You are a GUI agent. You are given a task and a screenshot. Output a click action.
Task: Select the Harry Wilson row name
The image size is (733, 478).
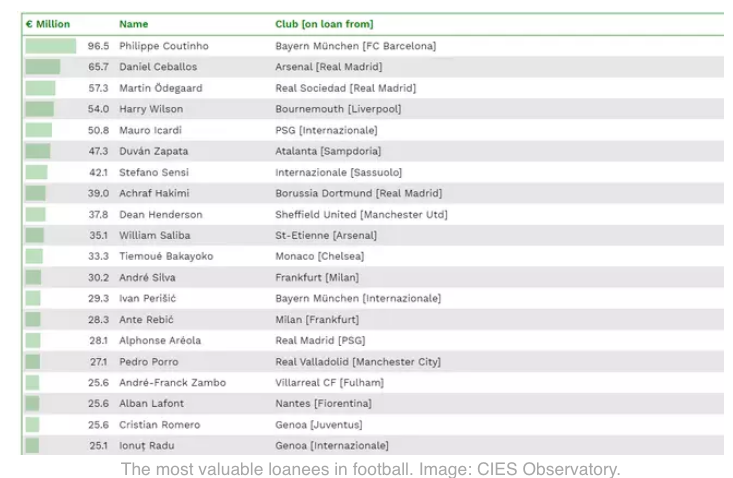[151, 109]
